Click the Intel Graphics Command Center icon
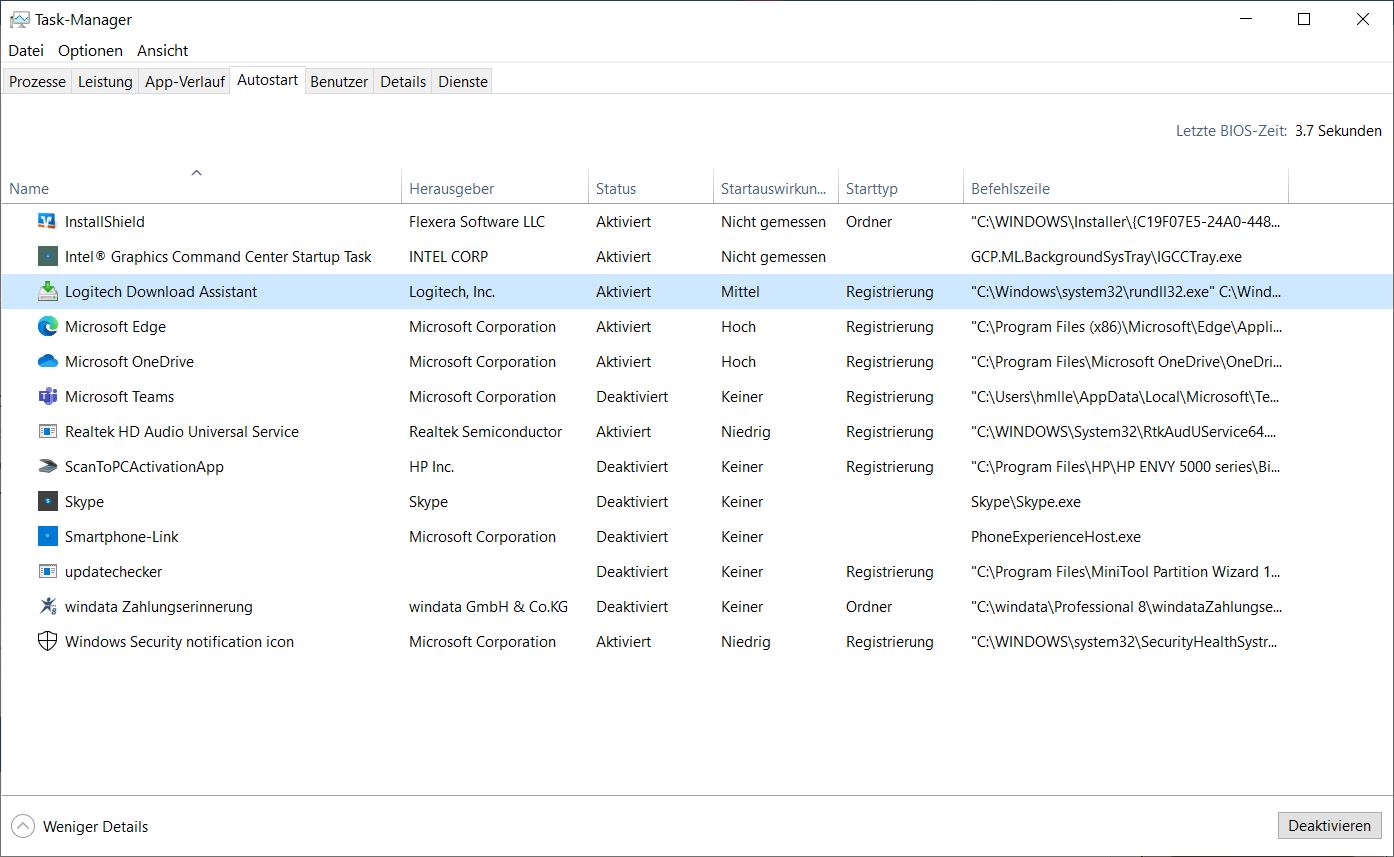 [x=47, y=257]
